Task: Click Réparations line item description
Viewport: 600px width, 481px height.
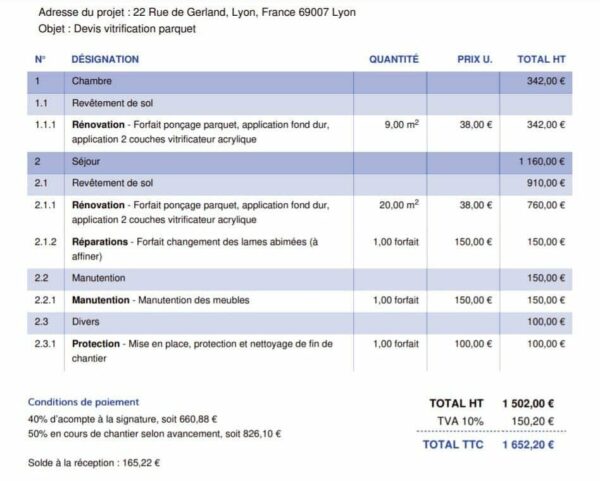Action: click(195, 249)
